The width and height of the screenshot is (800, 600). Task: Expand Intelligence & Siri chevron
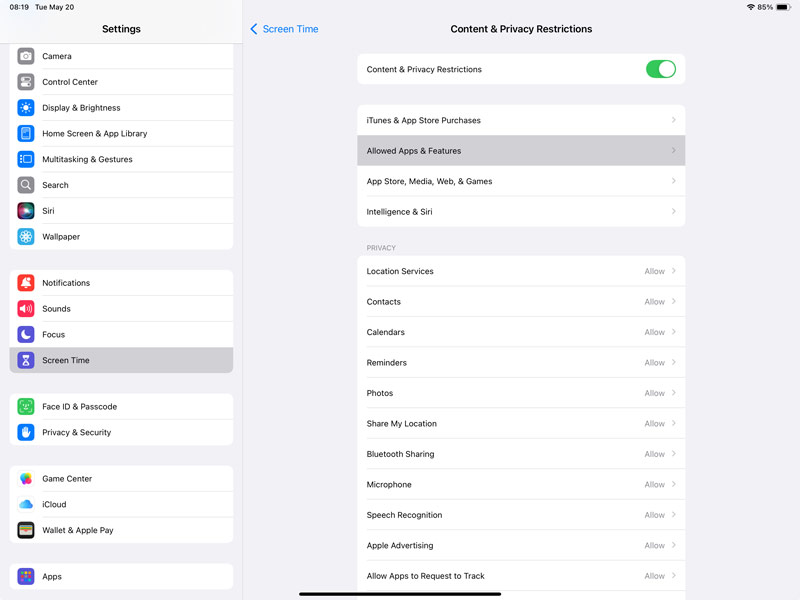673,211
